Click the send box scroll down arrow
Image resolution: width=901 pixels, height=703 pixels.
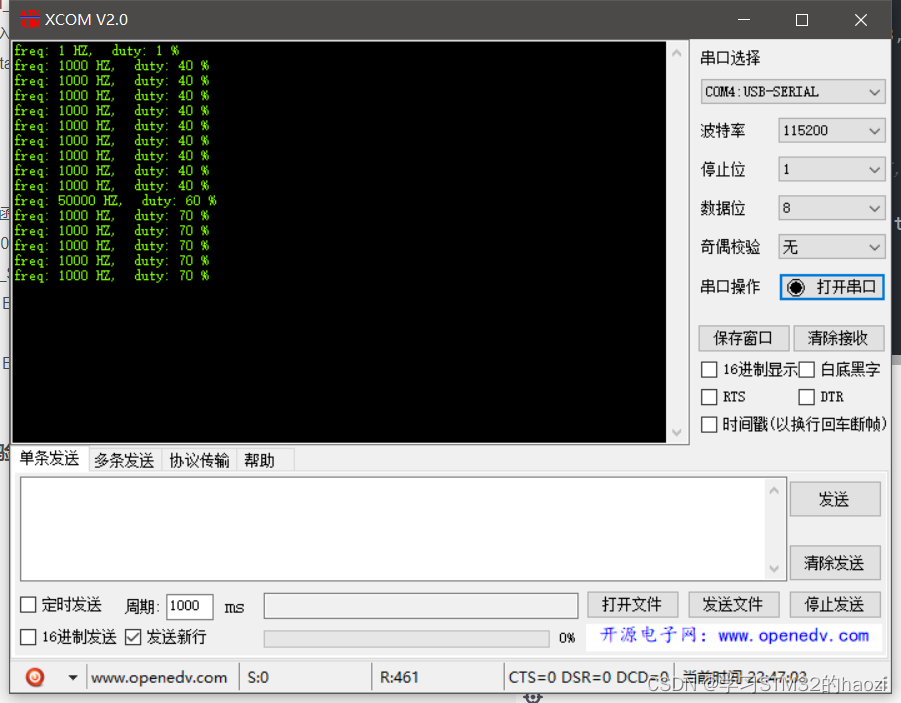pos(774,568)
